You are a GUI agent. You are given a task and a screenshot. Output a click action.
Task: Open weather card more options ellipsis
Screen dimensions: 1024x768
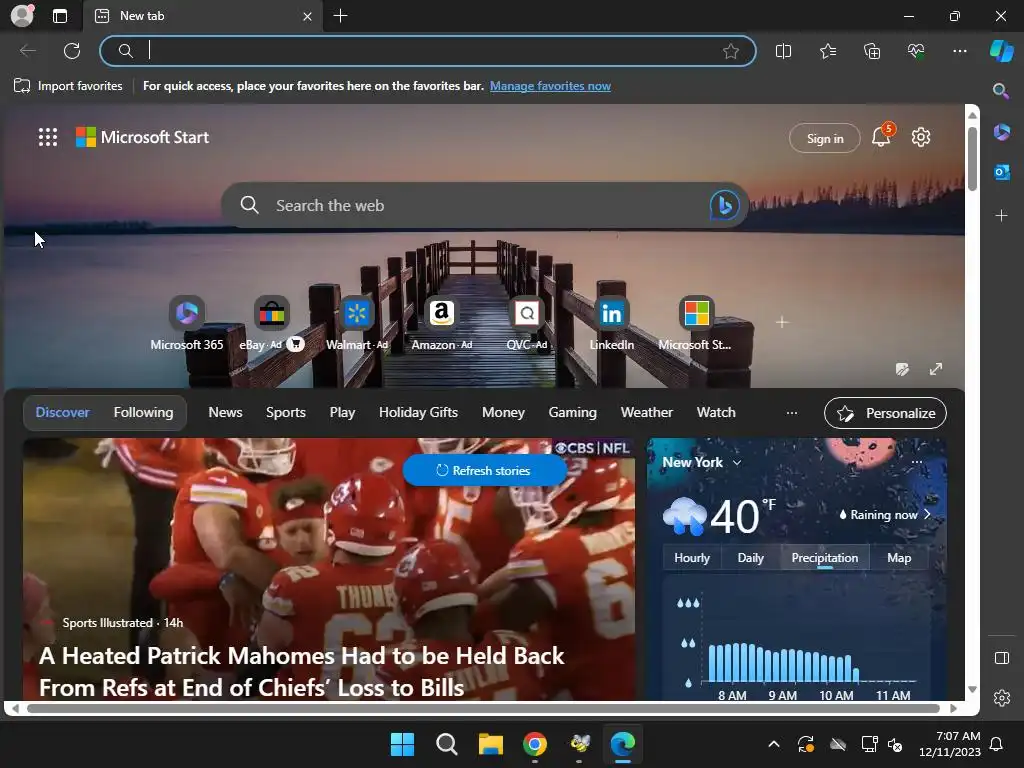tap(917, 462)
